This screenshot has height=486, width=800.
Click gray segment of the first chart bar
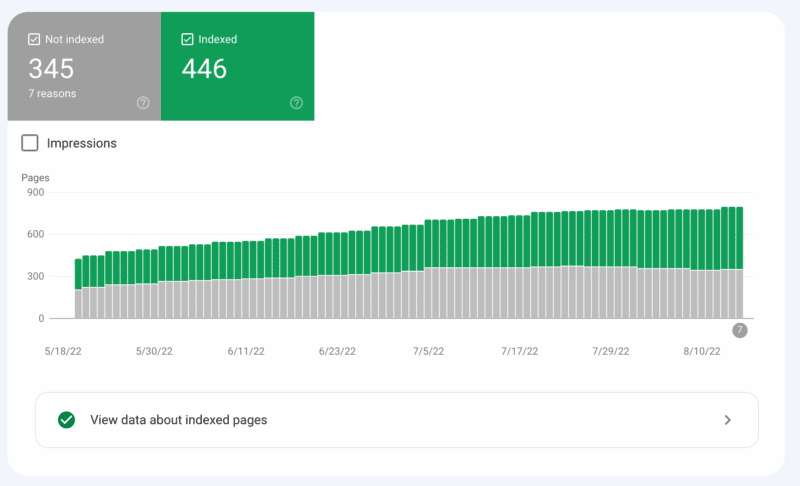[x=78, y=304]
